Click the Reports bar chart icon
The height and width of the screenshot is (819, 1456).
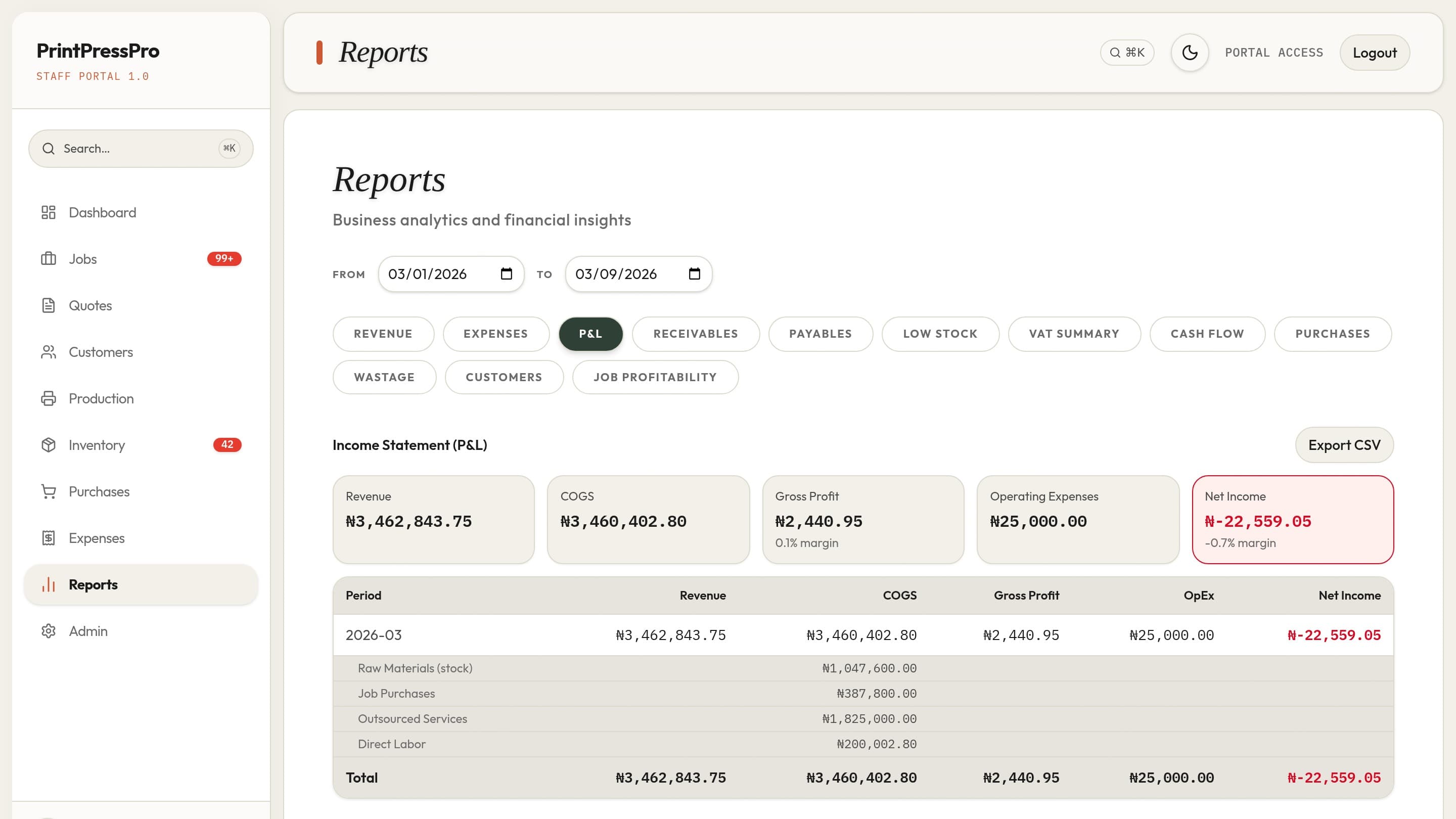point(49,584)
